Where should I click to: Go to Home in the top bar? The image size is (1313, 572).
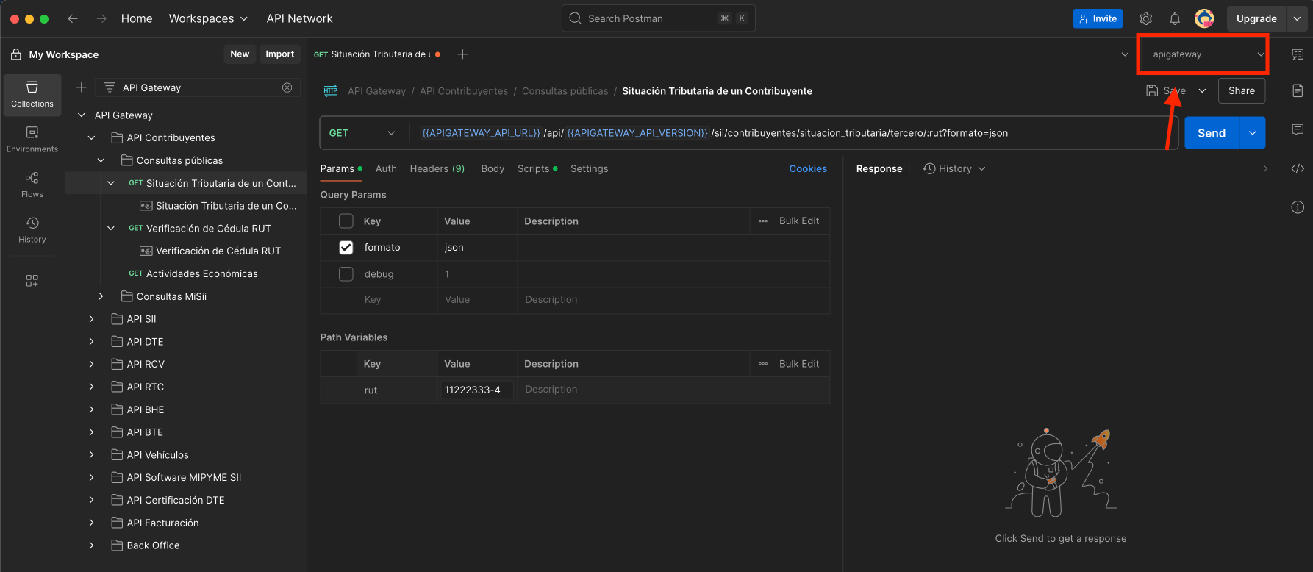coord(137,18)
